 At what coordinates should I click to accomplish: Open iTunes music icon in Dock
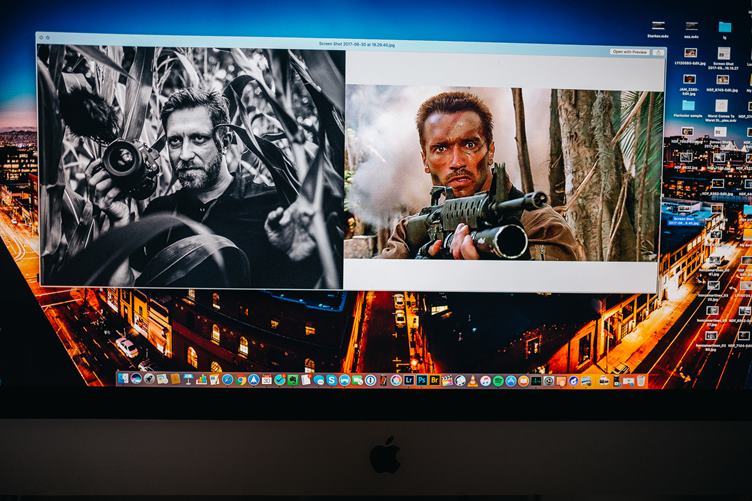[x=485, y=381]
